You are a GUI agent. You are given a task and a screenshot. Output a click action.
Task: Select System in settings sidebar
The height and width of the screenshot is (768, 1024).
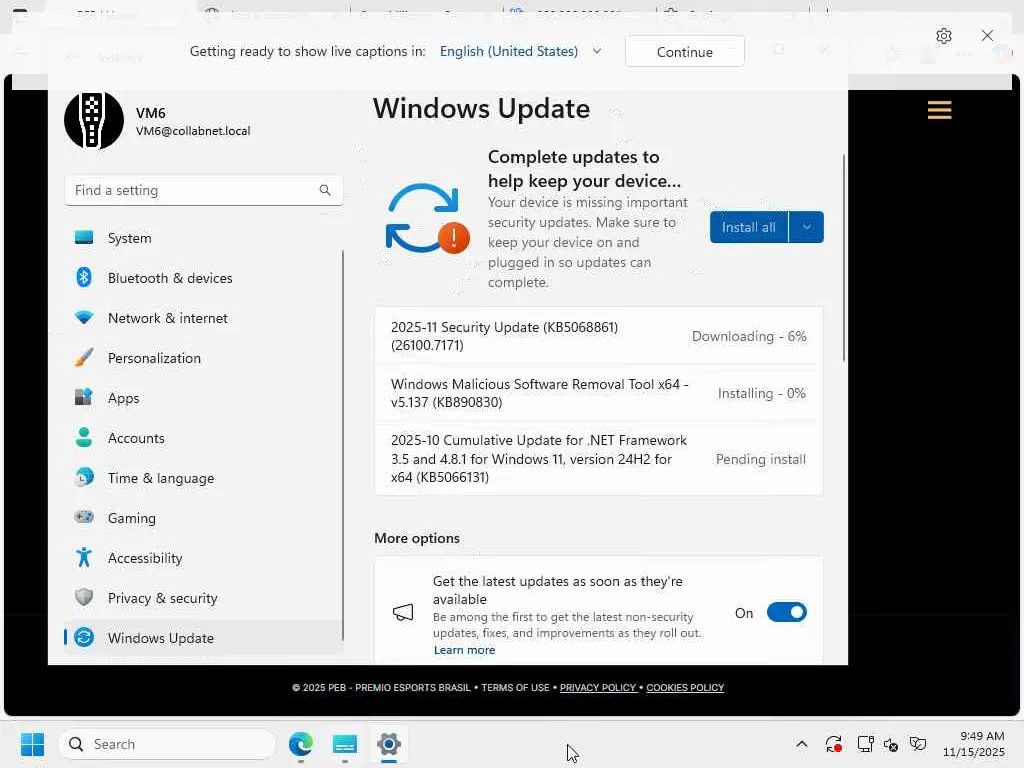tap(203, 238)
